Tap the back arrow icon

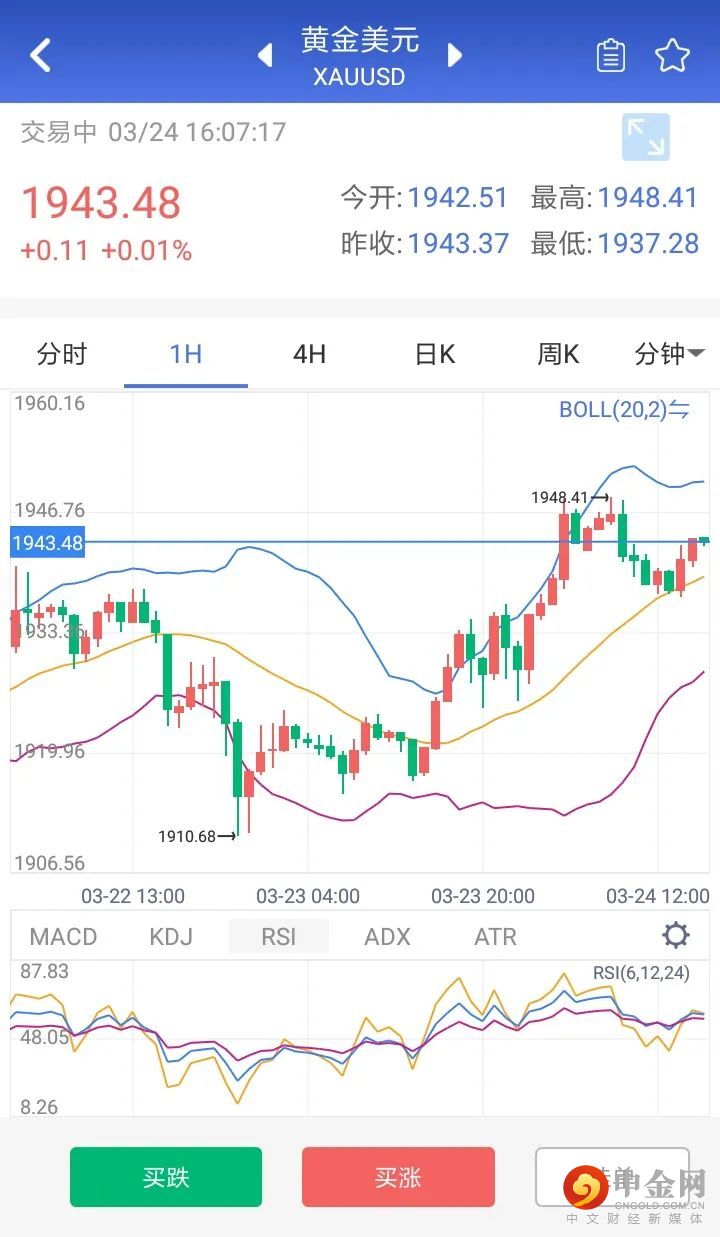[40, 56]
